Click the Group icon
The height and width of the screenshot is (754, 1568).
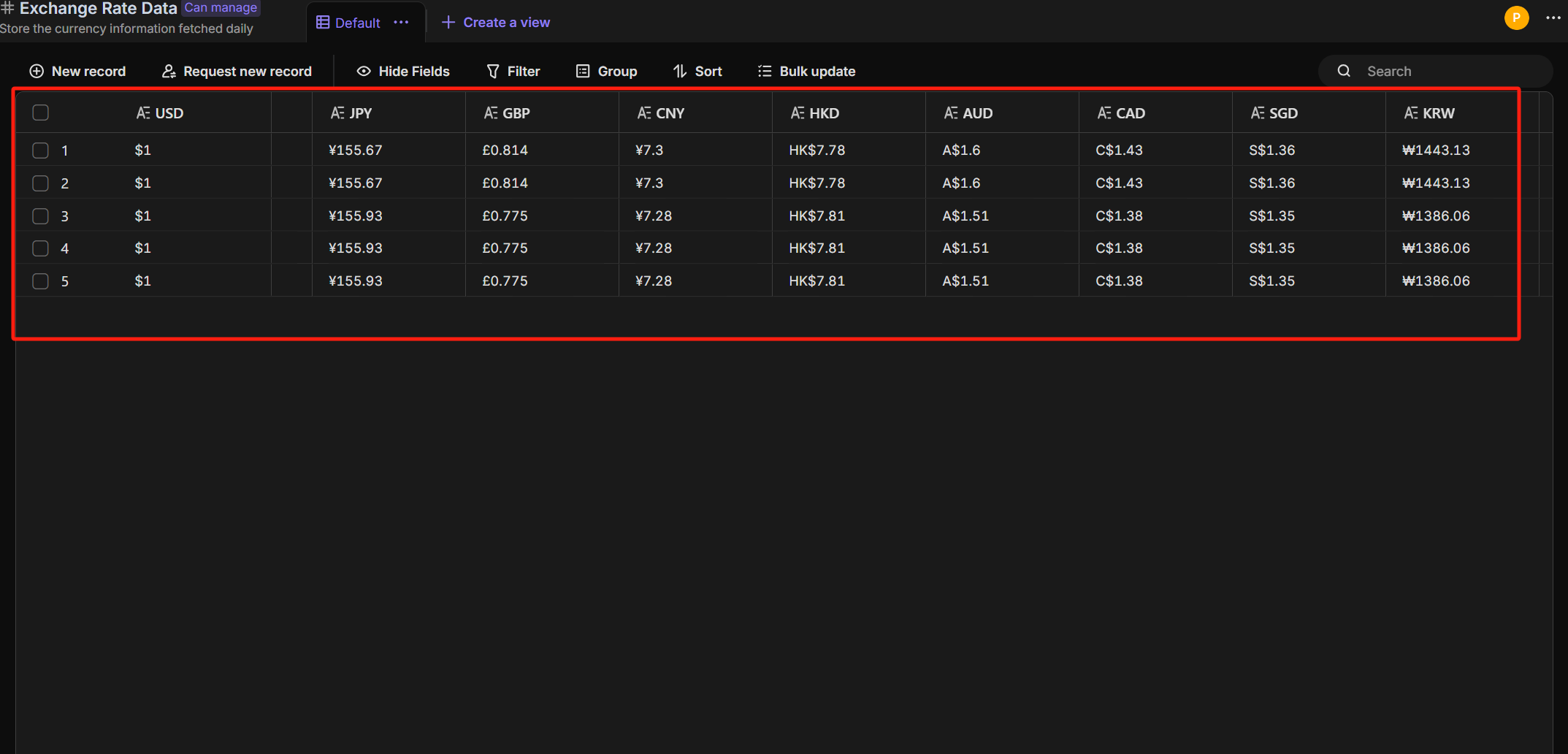pos(583,71)
